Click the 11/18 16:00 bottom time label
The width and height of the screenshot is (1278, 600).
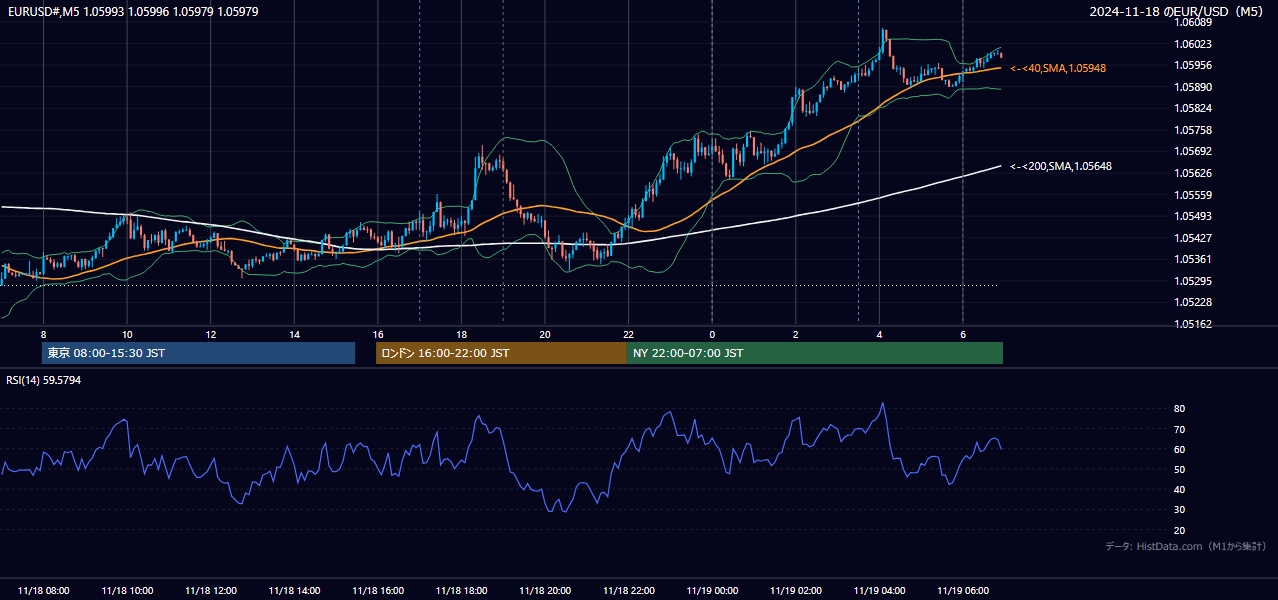coord(378,591)
